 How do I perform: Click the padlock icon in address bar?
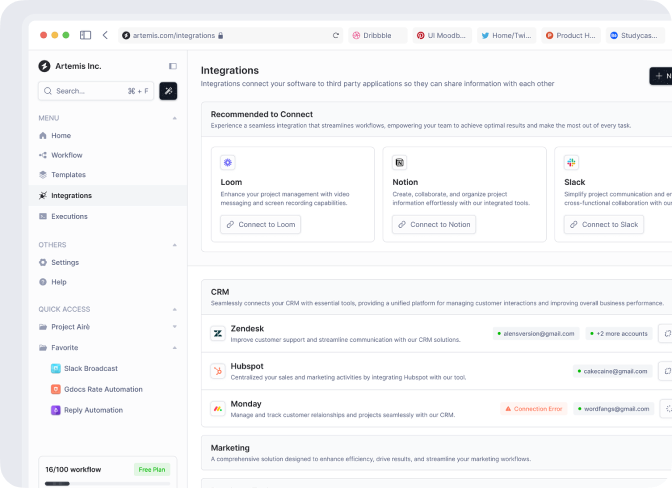click(x=220, y=35)
